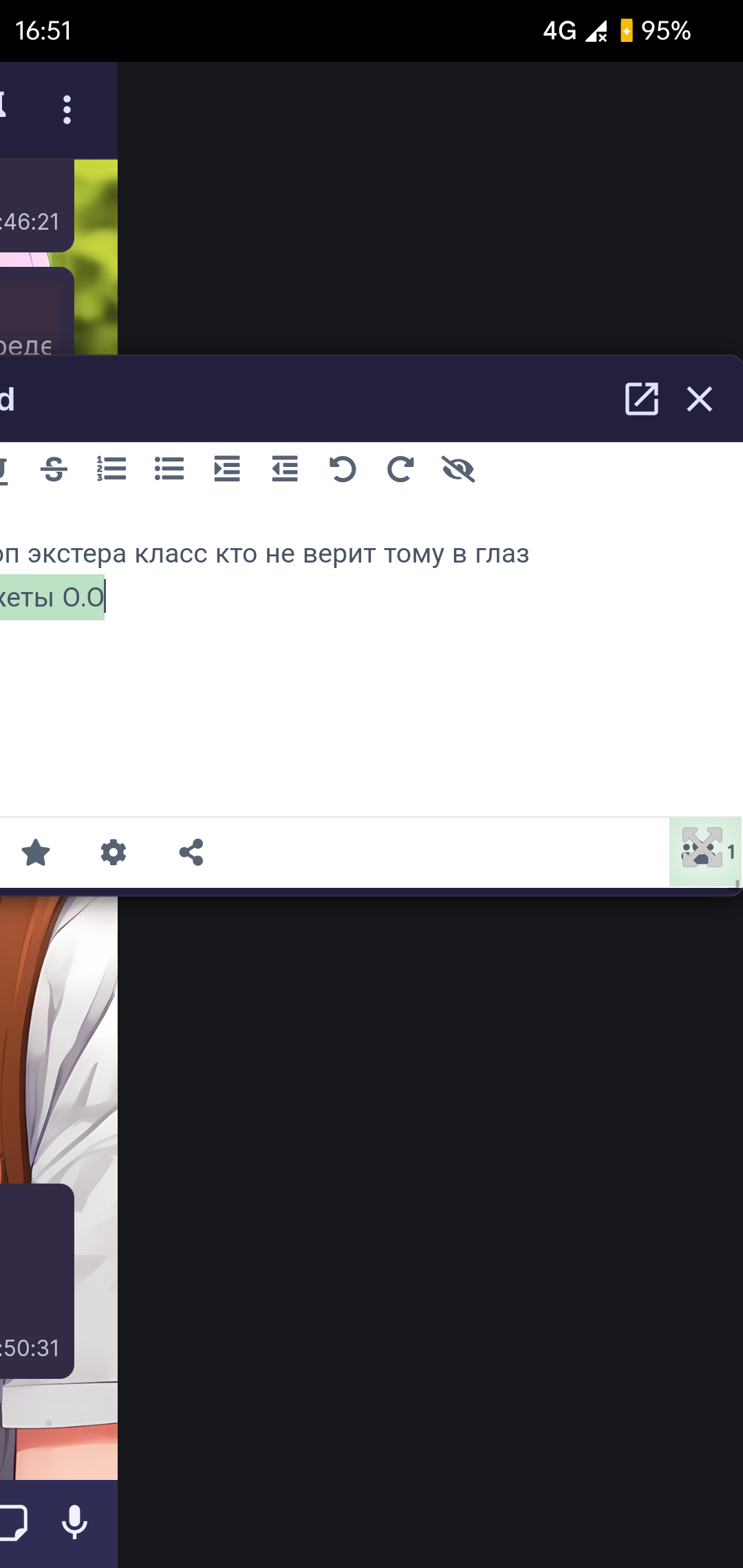
Task: Open the sticker picker icon
Action: [14, 1523]
